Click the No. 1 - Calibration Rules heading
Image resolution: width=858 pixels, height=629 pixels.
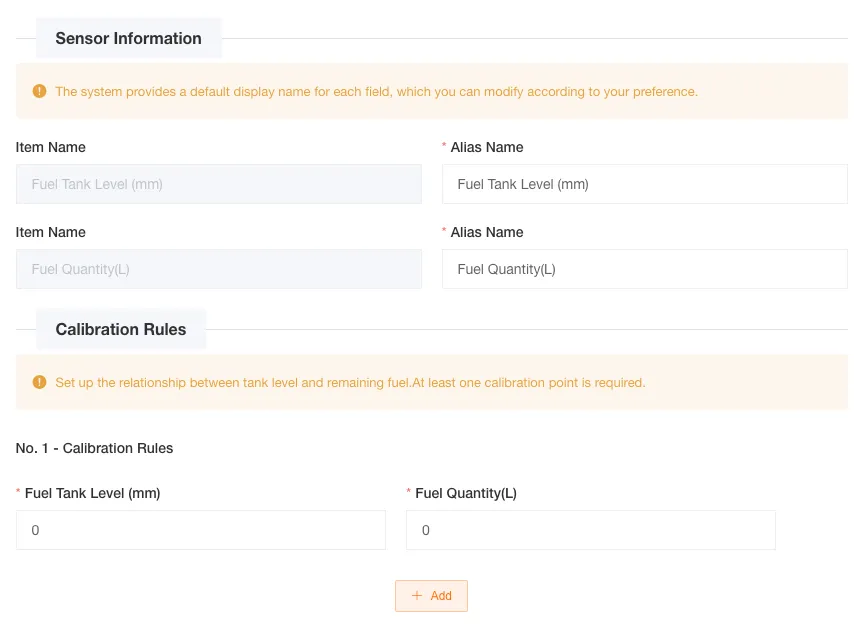pos(94,448)
